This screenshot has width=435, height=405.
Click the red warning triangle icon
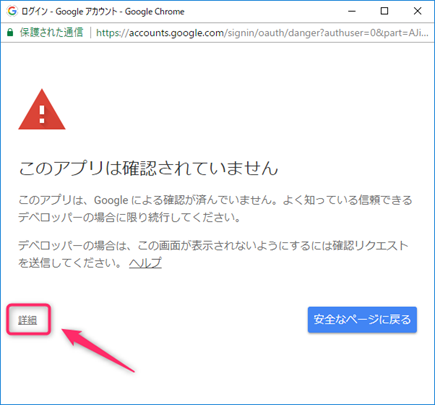click(42, 109)
